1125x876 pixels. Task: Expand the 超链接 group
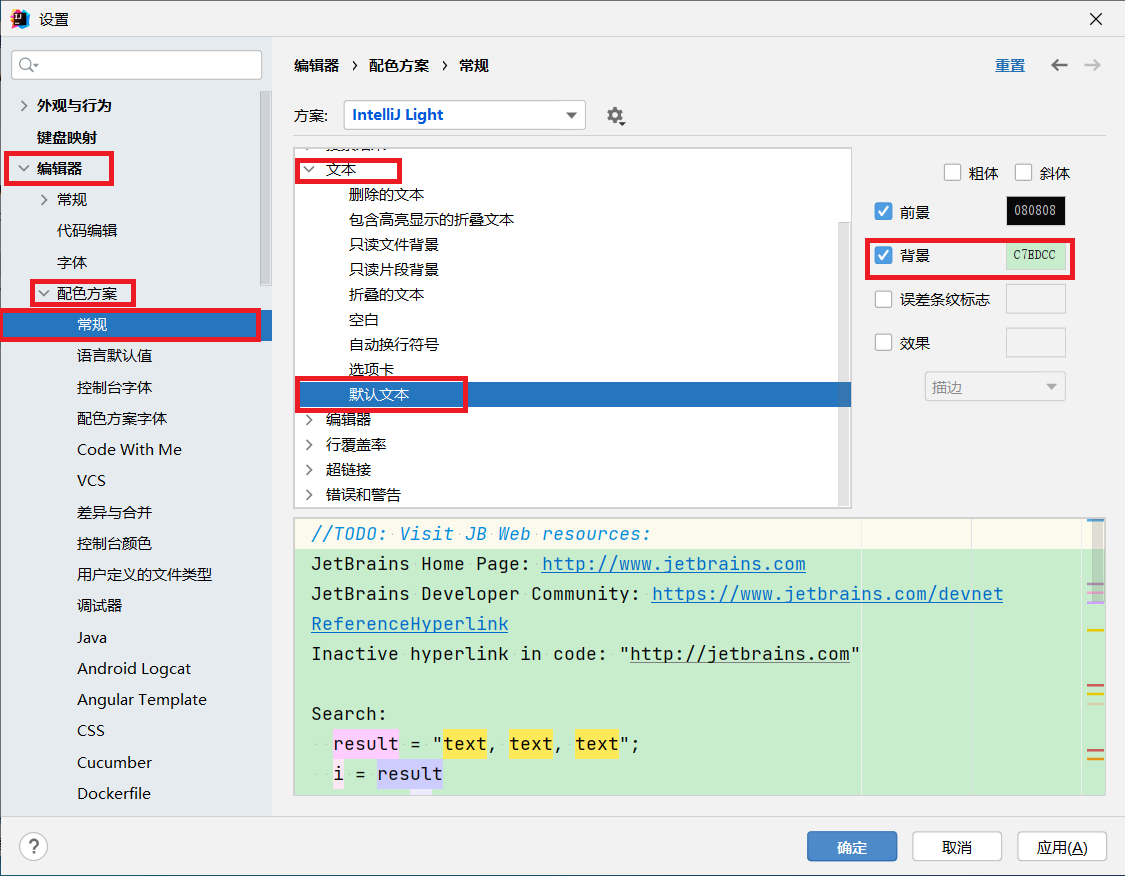click(x=309, y=469)
